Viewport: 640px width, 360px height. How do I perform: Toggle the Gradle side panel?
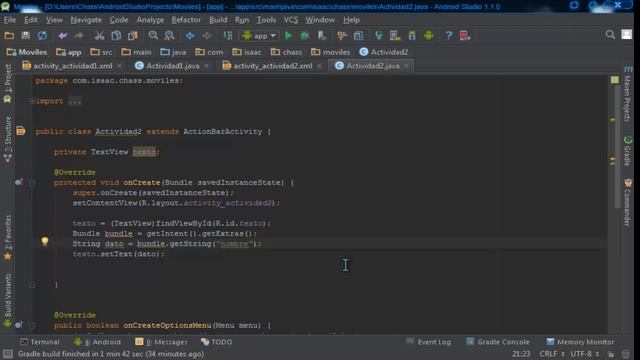(x=628, y=151)
